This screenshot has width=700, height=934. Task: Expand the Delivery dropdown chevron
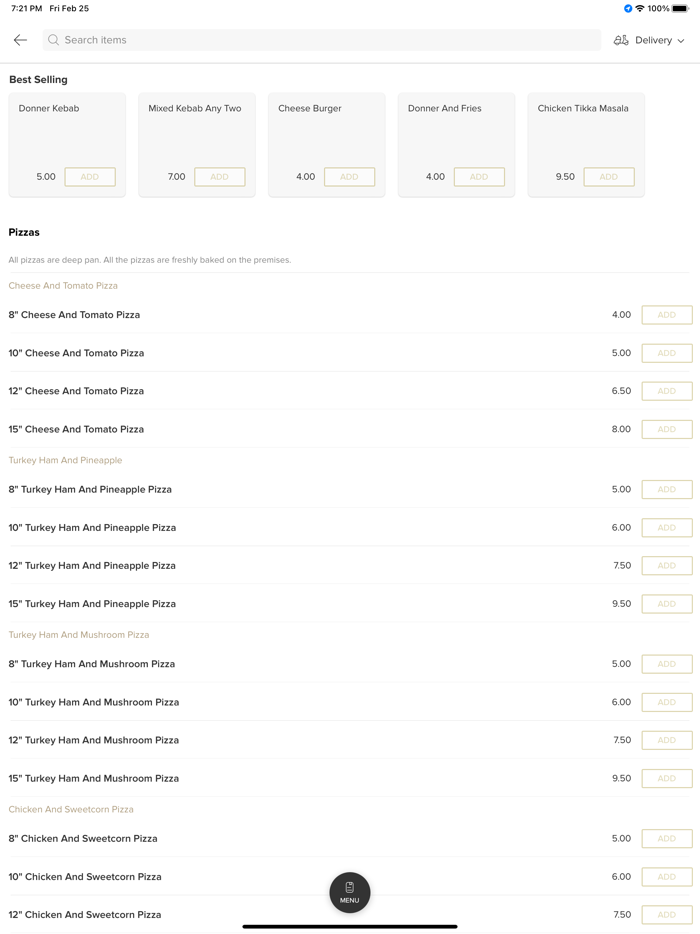tap(681, 41)
